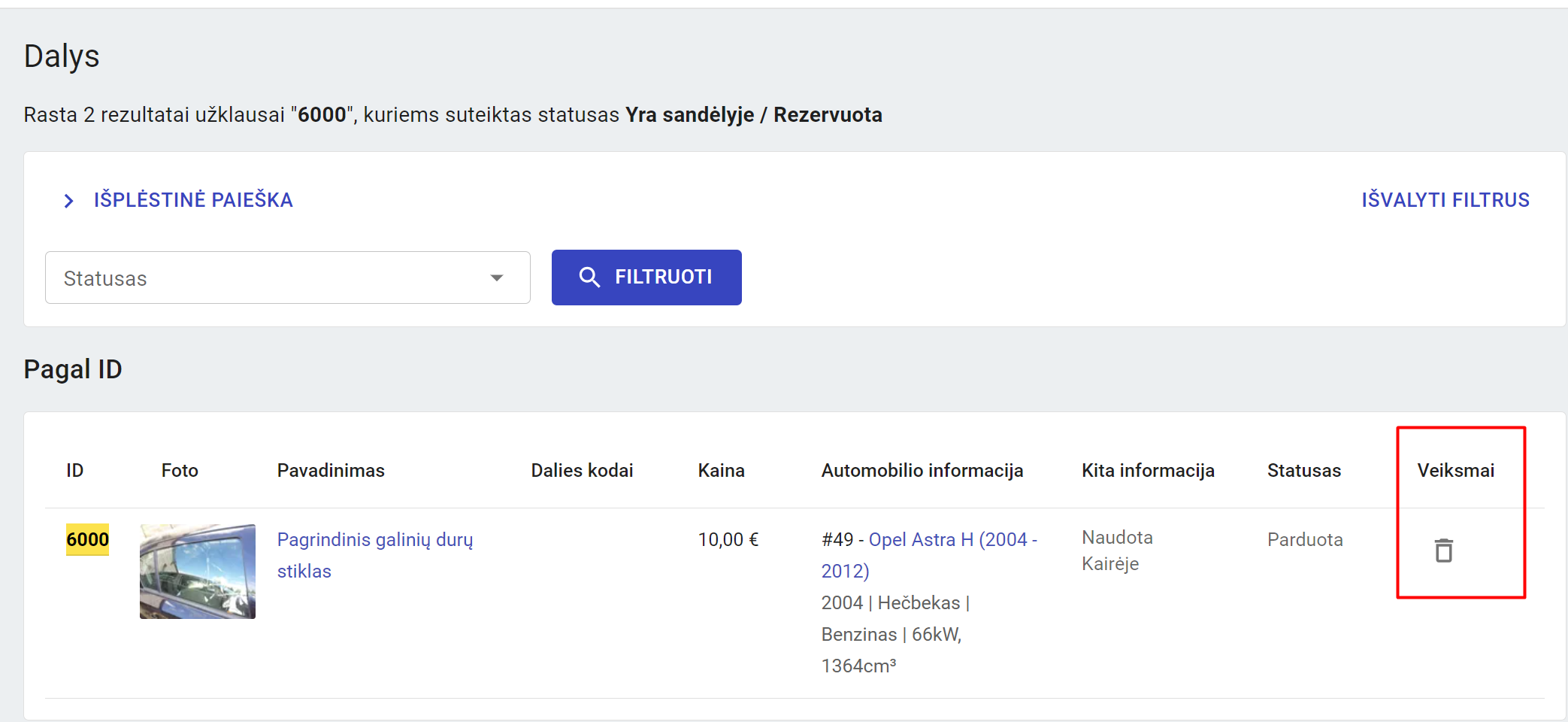Click the Dalies kodai column header

tap(582, 471)
